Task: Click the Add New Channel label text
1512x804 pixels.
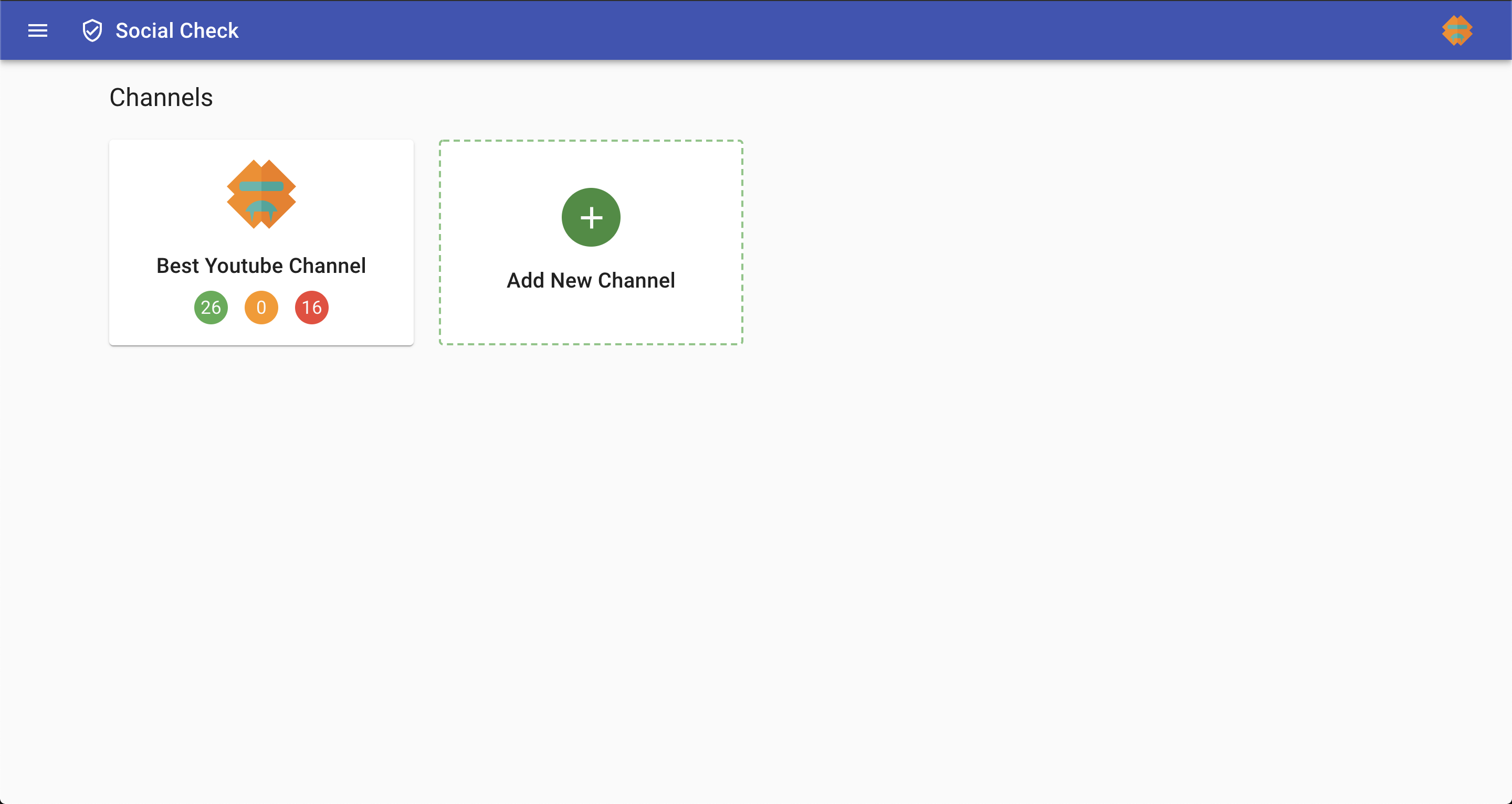Action: (x=591, y=280)
